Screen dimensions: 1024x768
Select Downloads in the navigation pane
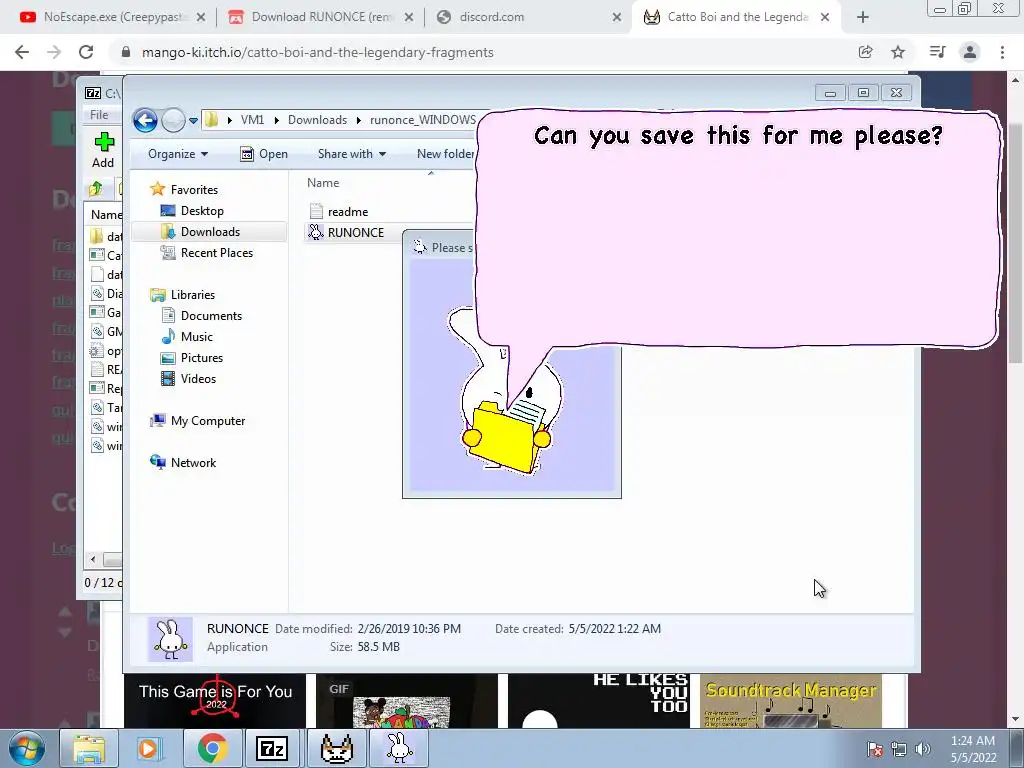click(210, 232)
